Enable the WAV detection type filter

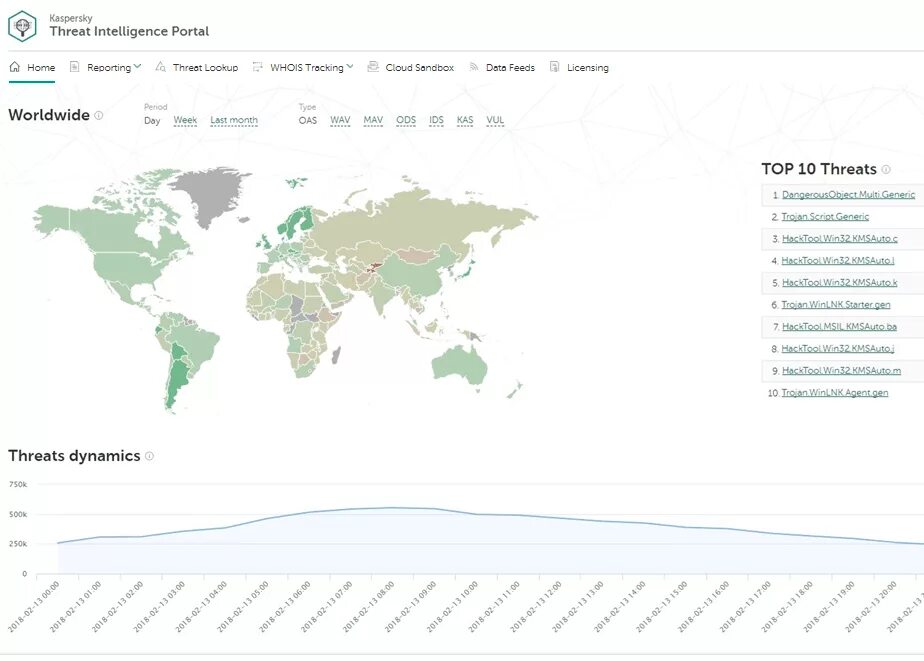340,120
